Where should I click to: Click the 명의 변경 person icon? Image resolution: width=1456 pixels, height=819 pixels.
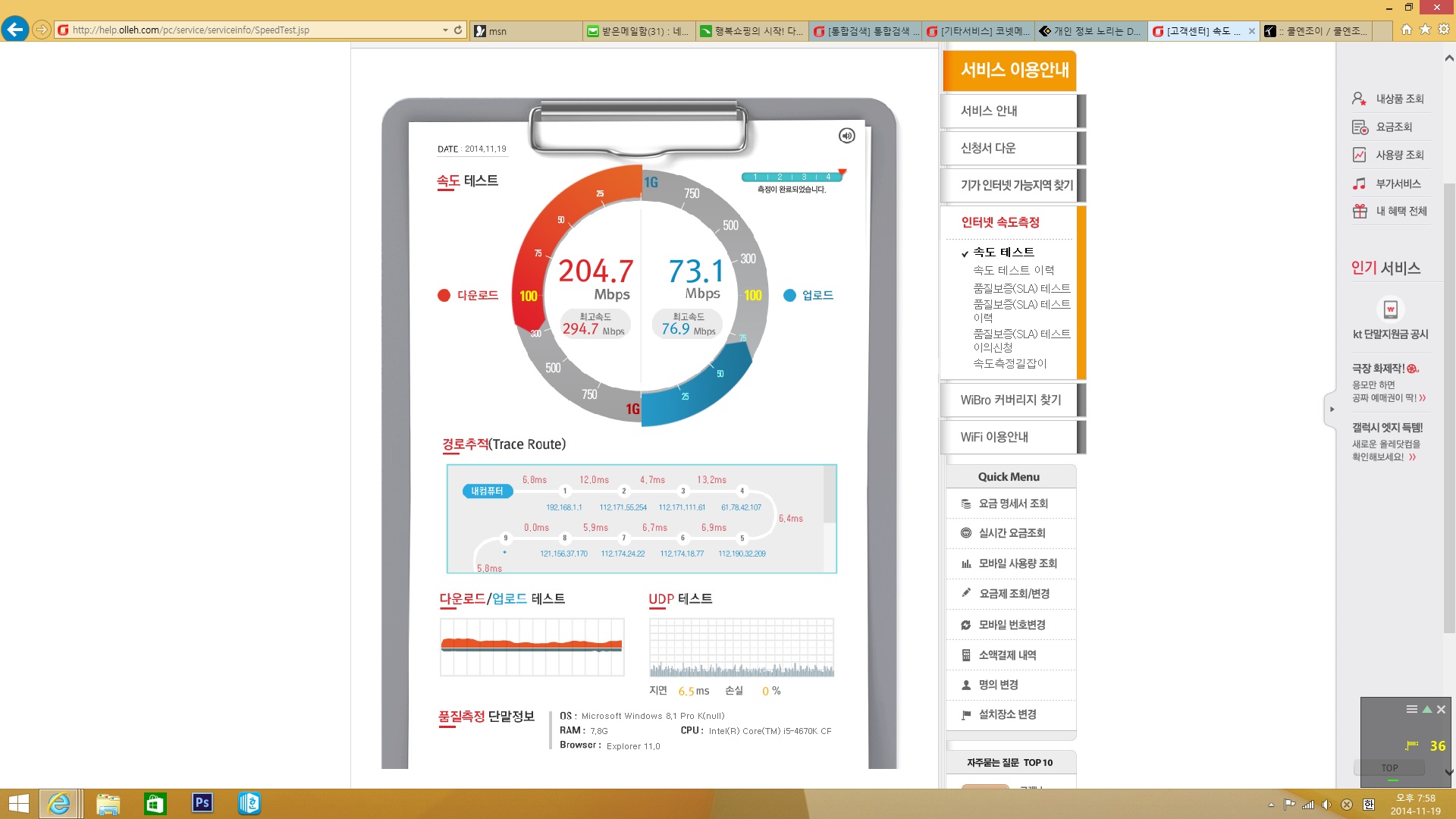coord(966,685)
